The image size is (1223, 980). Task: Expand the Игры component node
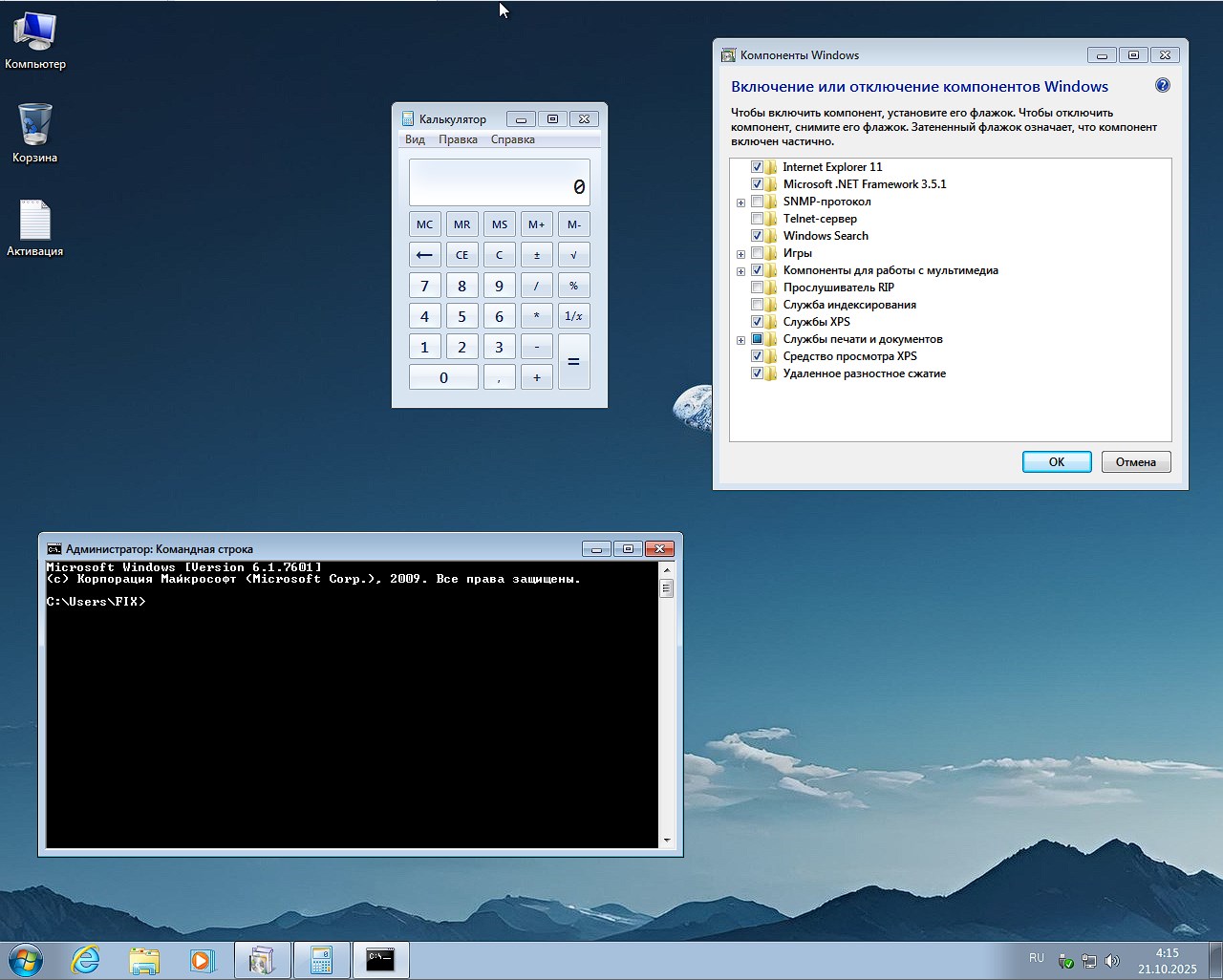740,254
